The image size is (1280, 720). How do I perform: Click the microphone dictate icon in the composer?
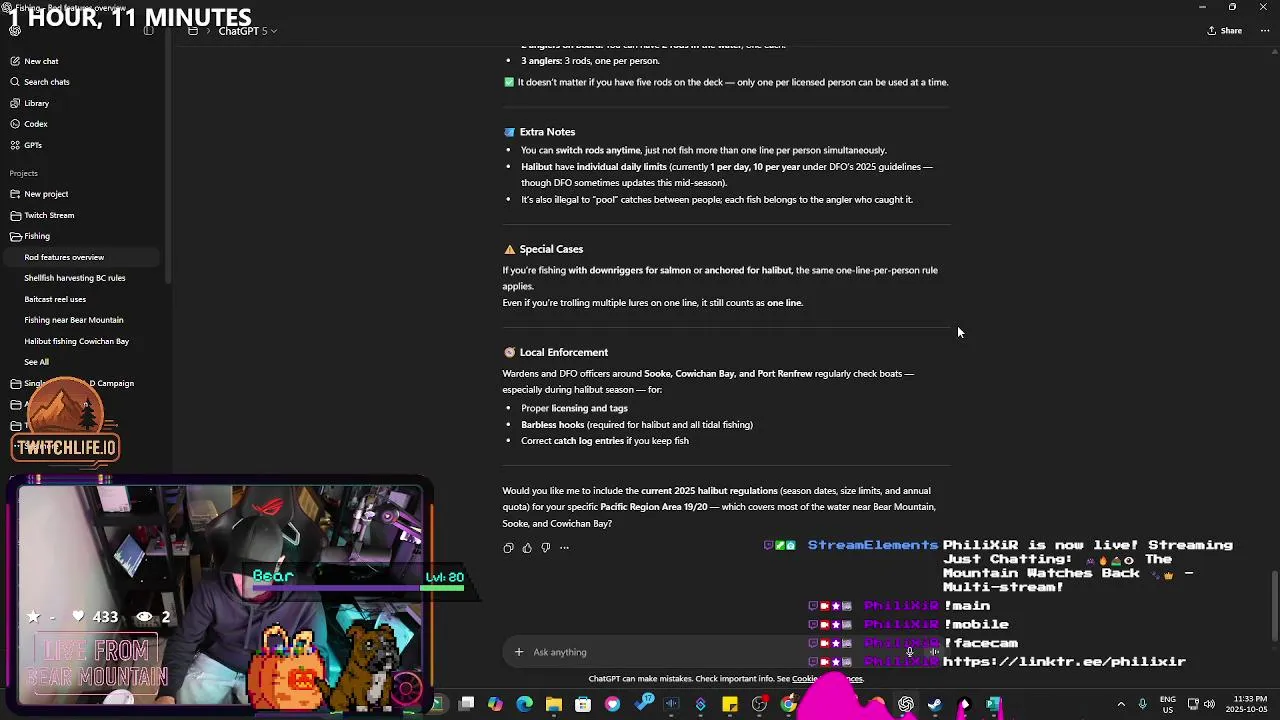coord(909,652)
